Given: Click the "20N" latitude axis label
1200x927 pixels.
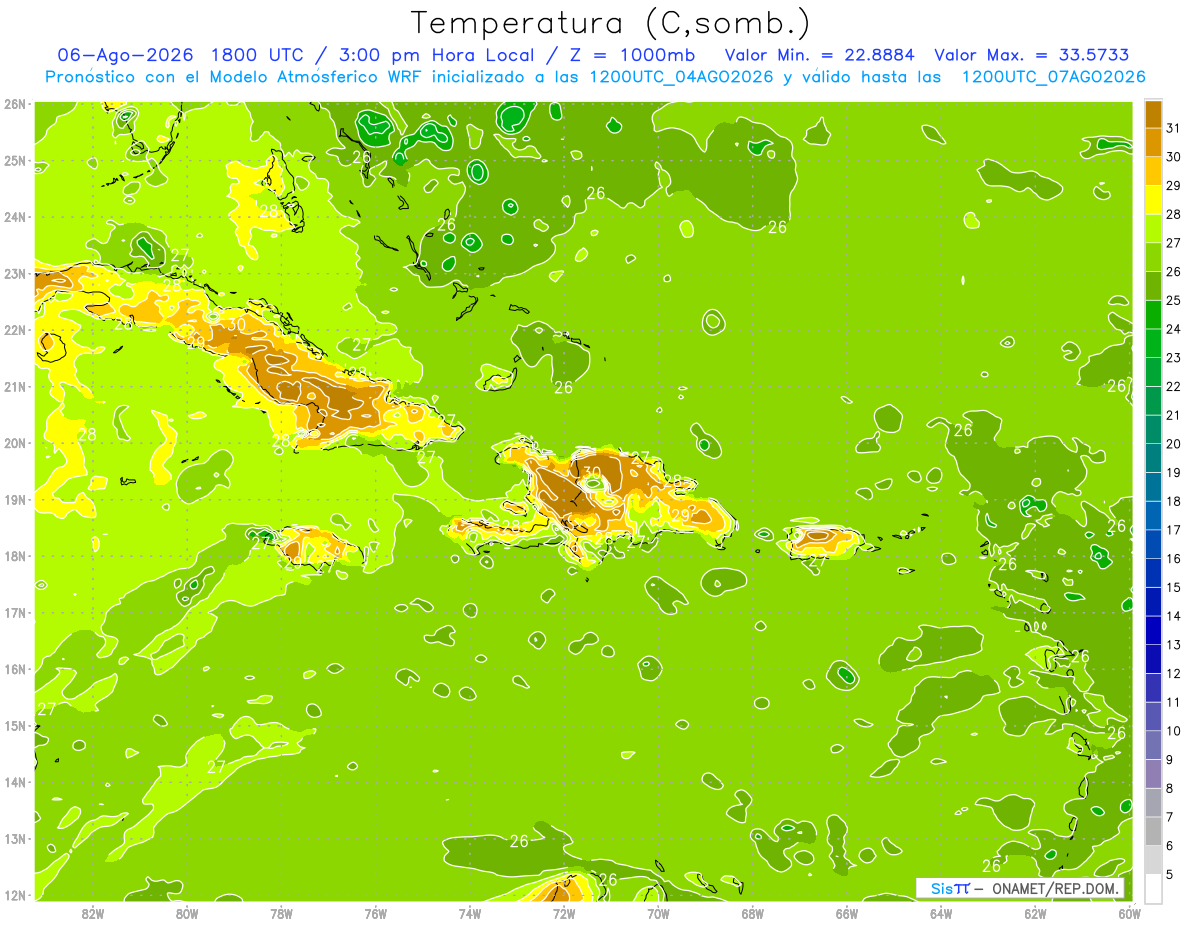Looking at the screenshot, I should tap(15, 443).
